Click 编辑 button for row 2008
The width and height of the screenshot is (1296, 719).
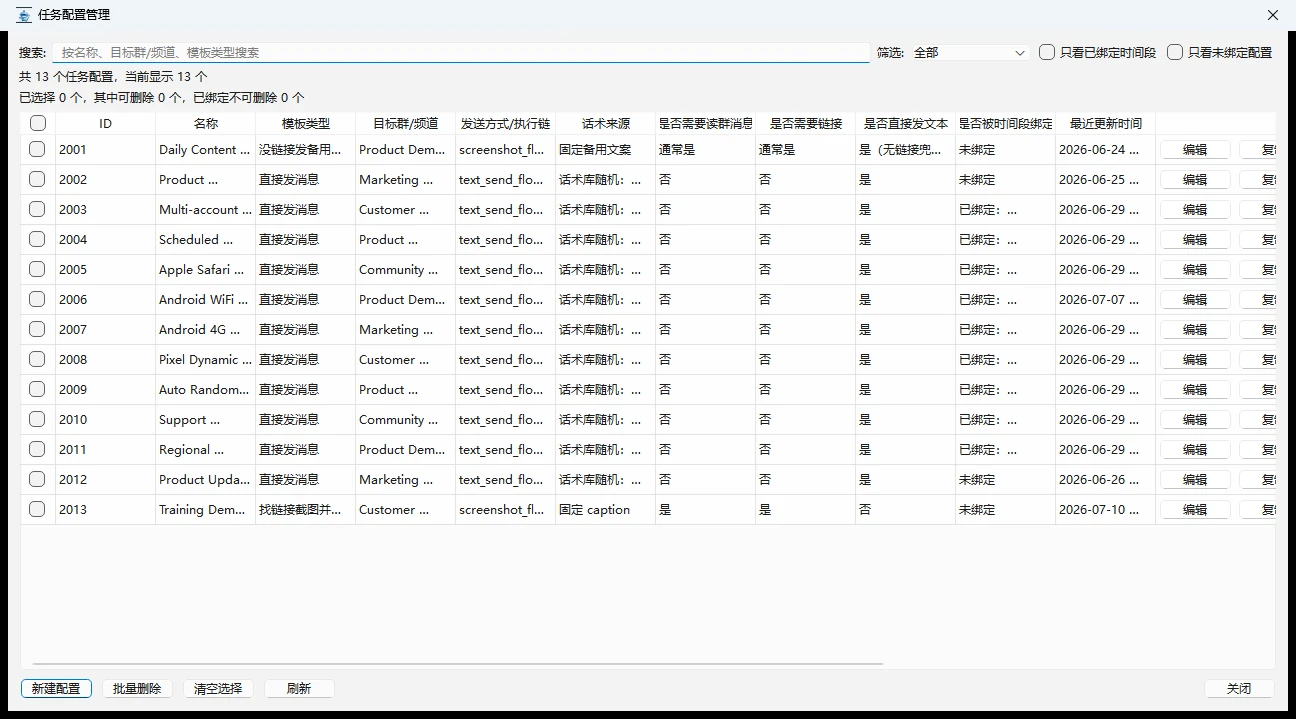click(1195, 359)
